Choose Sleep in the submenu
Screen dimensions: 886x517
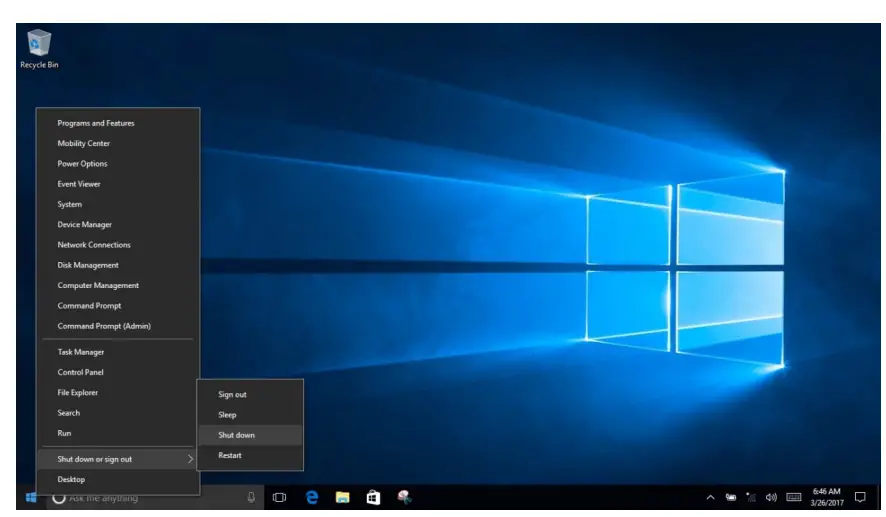pyautogui.click(x=250, y=415)
